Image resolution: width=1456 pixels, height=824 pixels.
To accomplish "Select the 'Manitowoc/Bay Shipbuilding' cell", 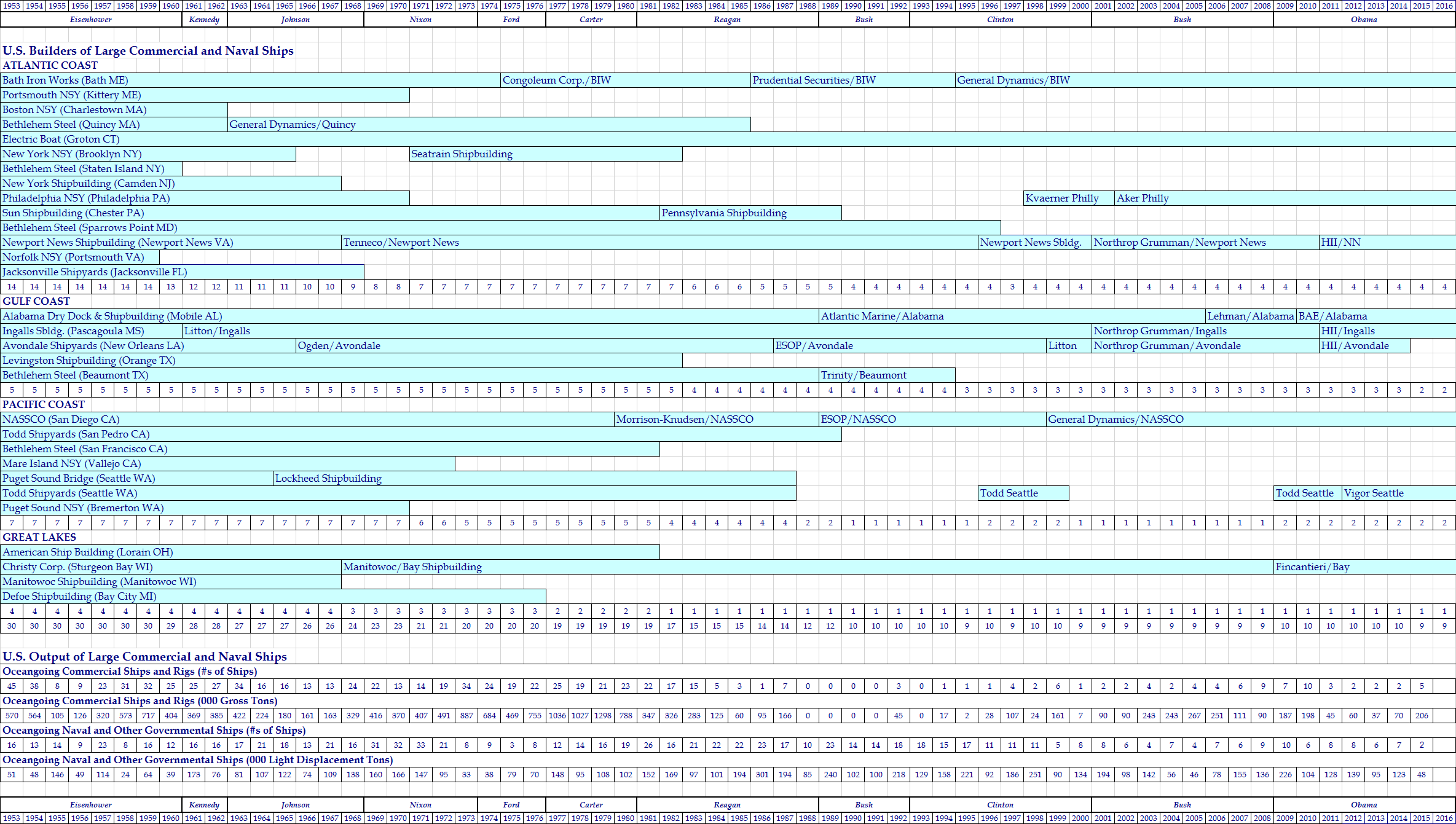I will click(x=808, y=567).
